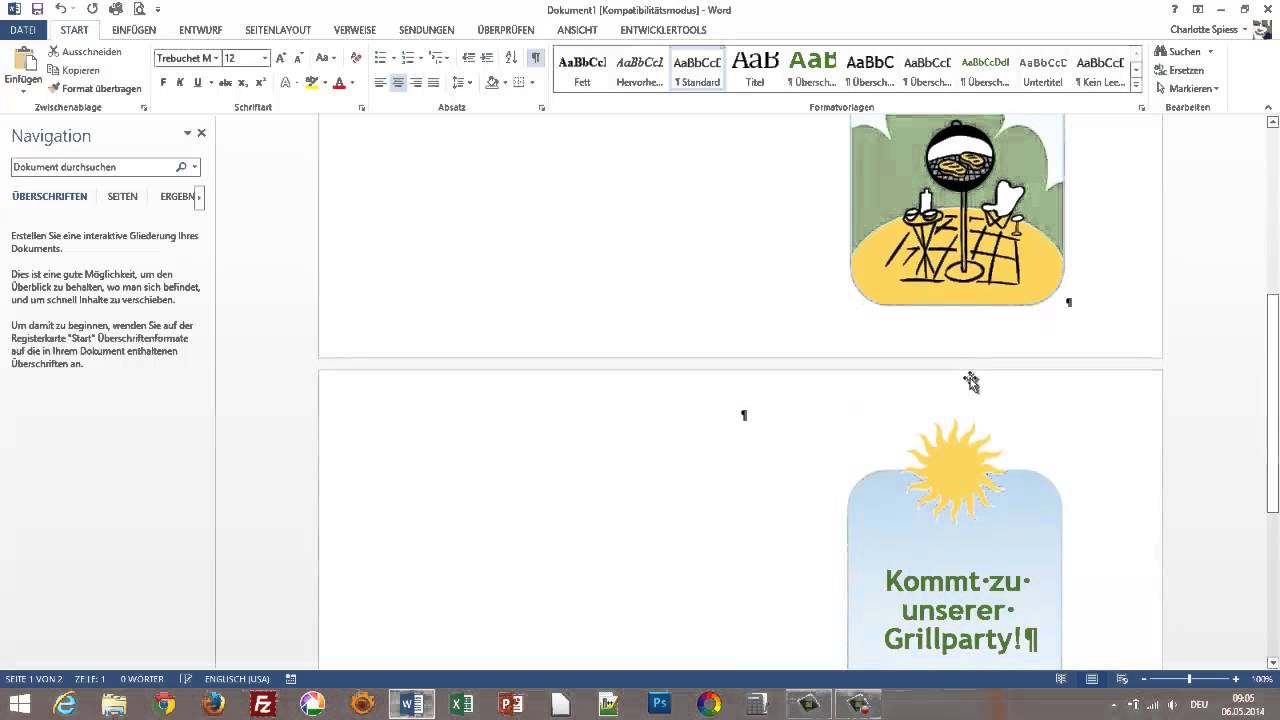Click the Undo arrow icon

click(x=61, y=9)
